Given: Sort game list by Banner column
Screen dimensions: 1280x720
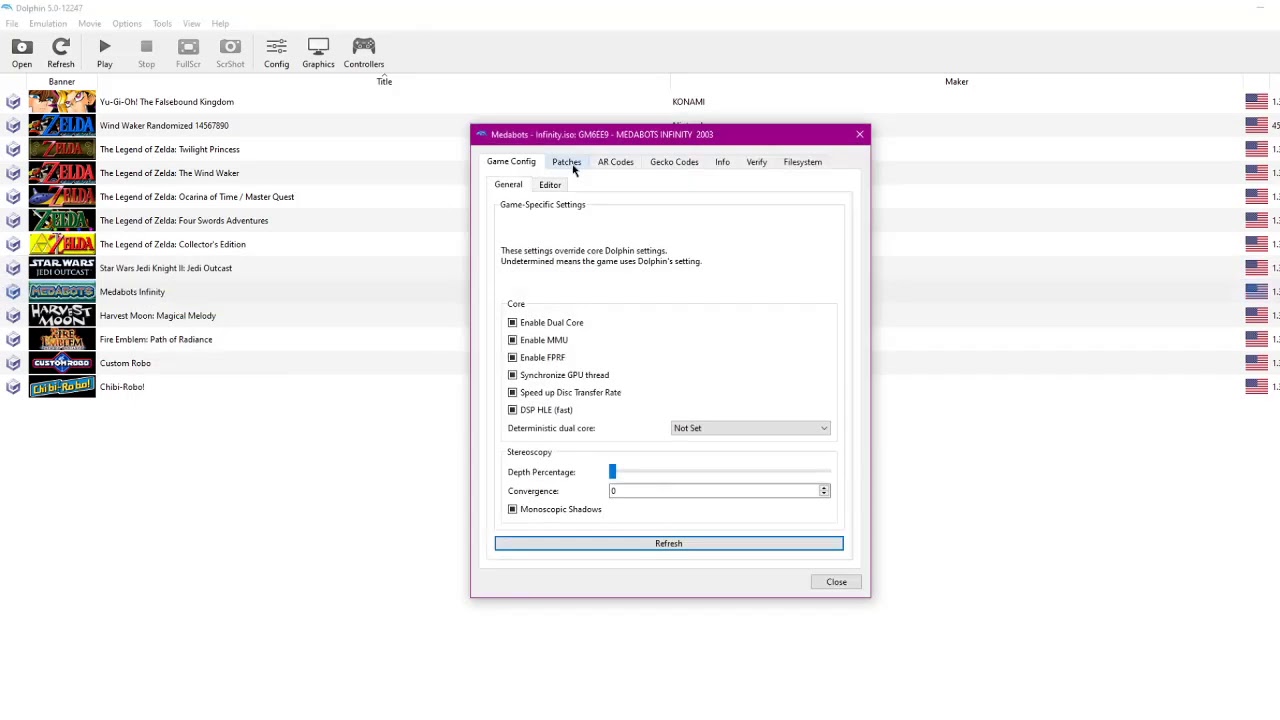Looking at the screenshot, I should [62, 82].
